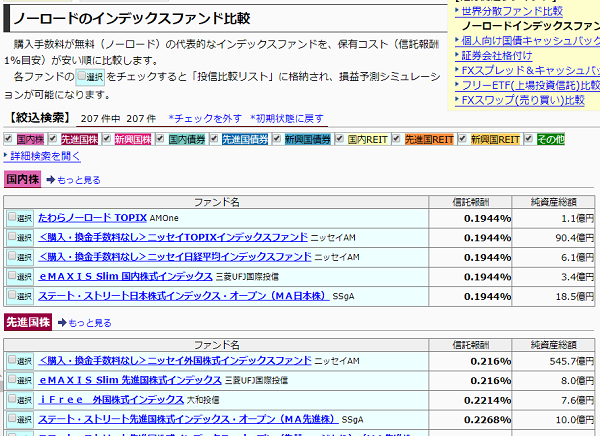Viewport: 600px width, 436px height.
Task: Click 純資産総額 header in 国内株 table
Action: tap(553, 202)
